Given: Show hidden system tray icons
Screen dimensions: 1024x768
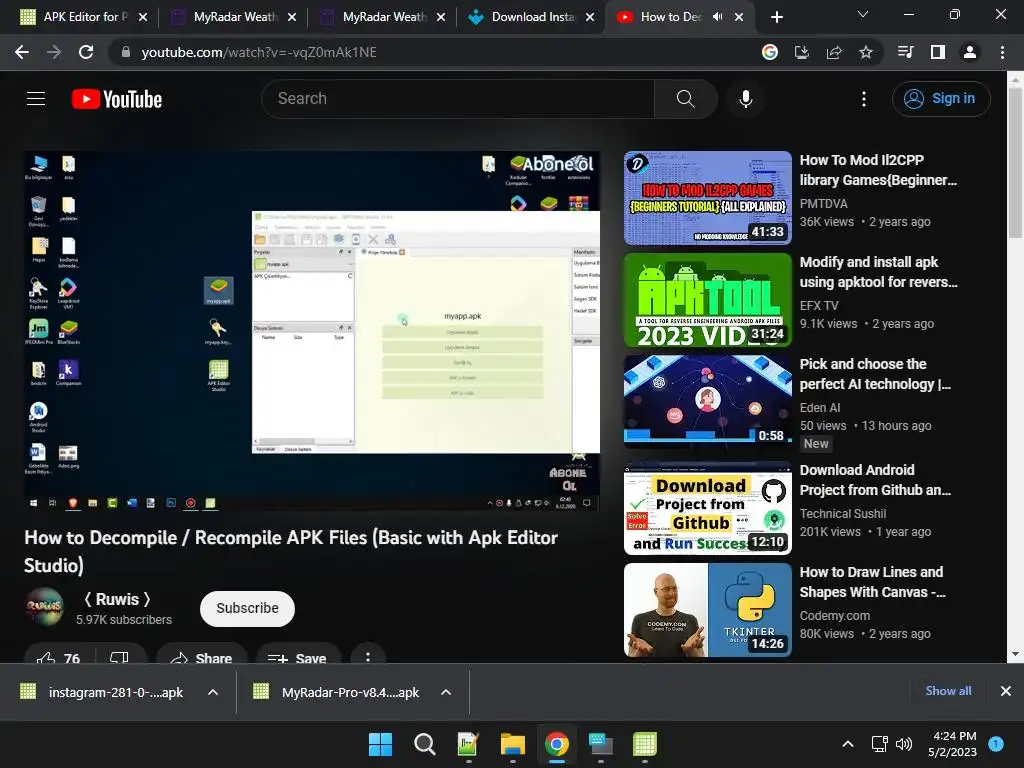Looking at the screenshot, I should (x=848, y=744).
